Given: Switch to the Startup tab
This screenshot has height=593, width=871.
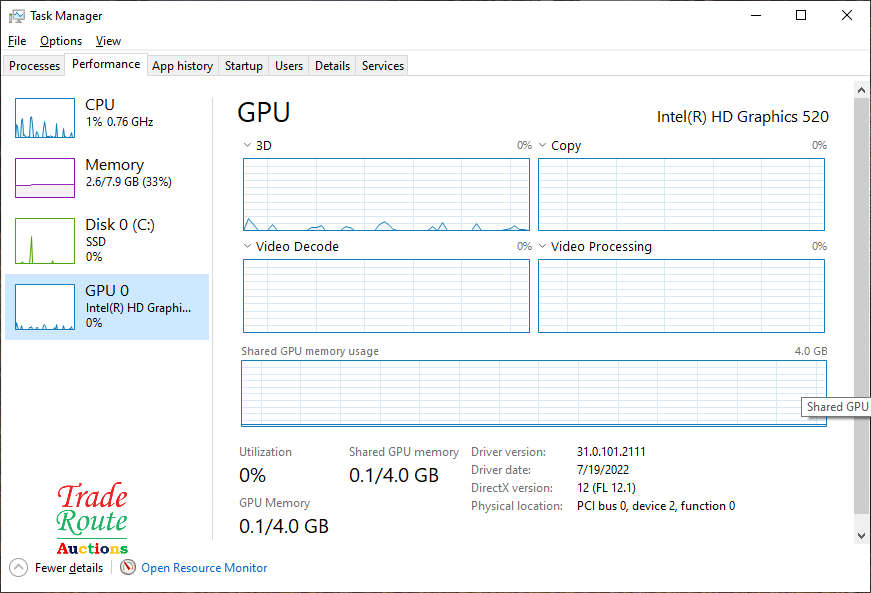Looking at the screenshot, I should click(x=243, y=66).
